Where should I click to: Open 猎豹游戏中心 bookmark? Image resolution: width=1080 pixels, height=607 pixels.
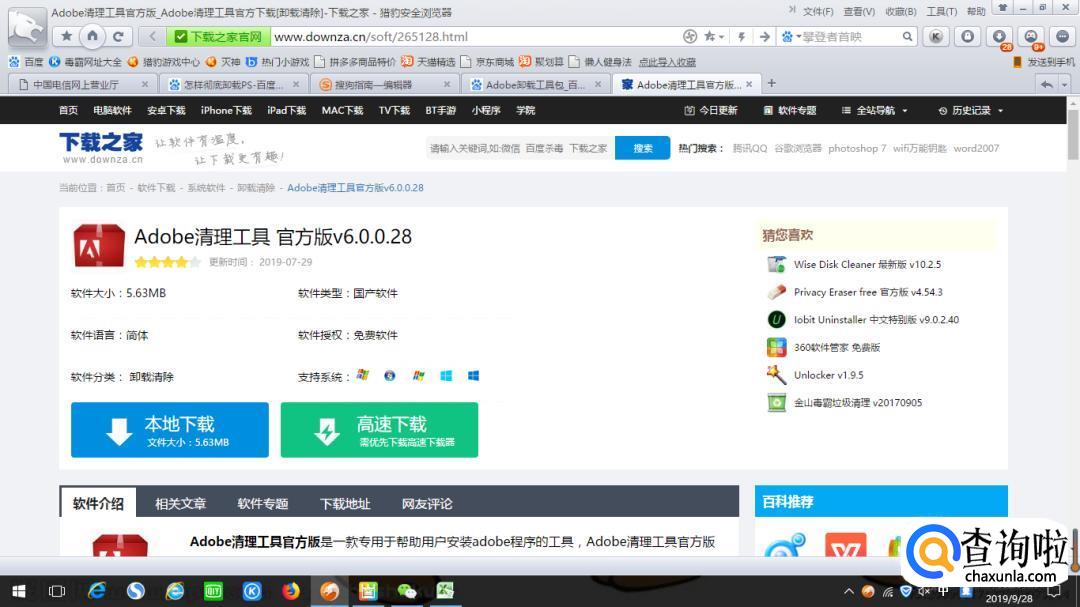[x=163, y=62]
